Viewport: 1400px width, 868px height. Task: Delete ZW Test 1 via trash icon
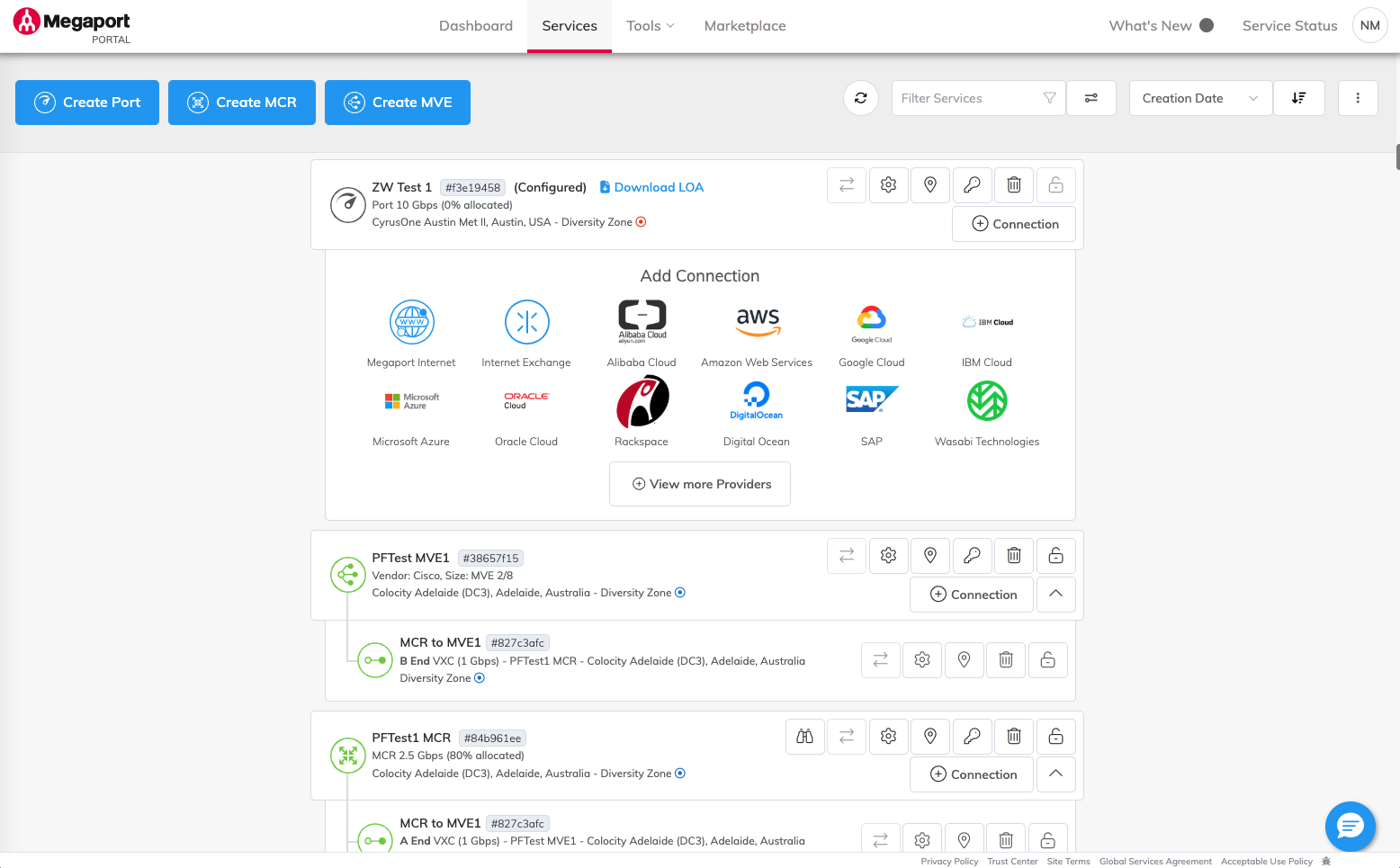click(1014, 185)
